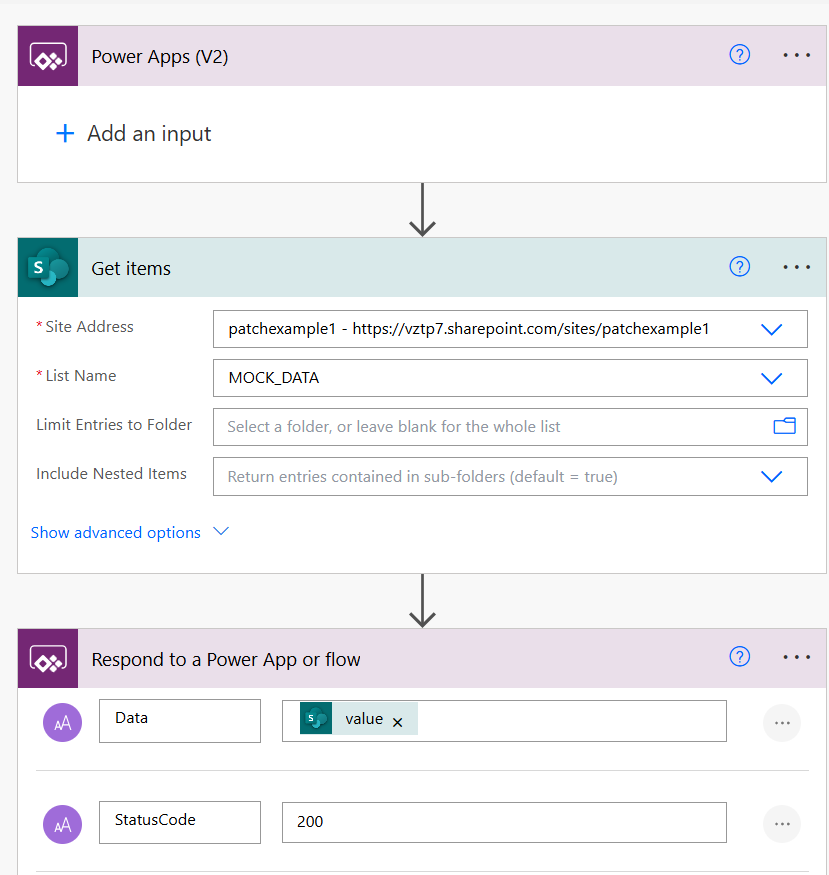Click the plus icon beside Add an input
The height and width of the screenshot is (875, 829).
point(65,133)
